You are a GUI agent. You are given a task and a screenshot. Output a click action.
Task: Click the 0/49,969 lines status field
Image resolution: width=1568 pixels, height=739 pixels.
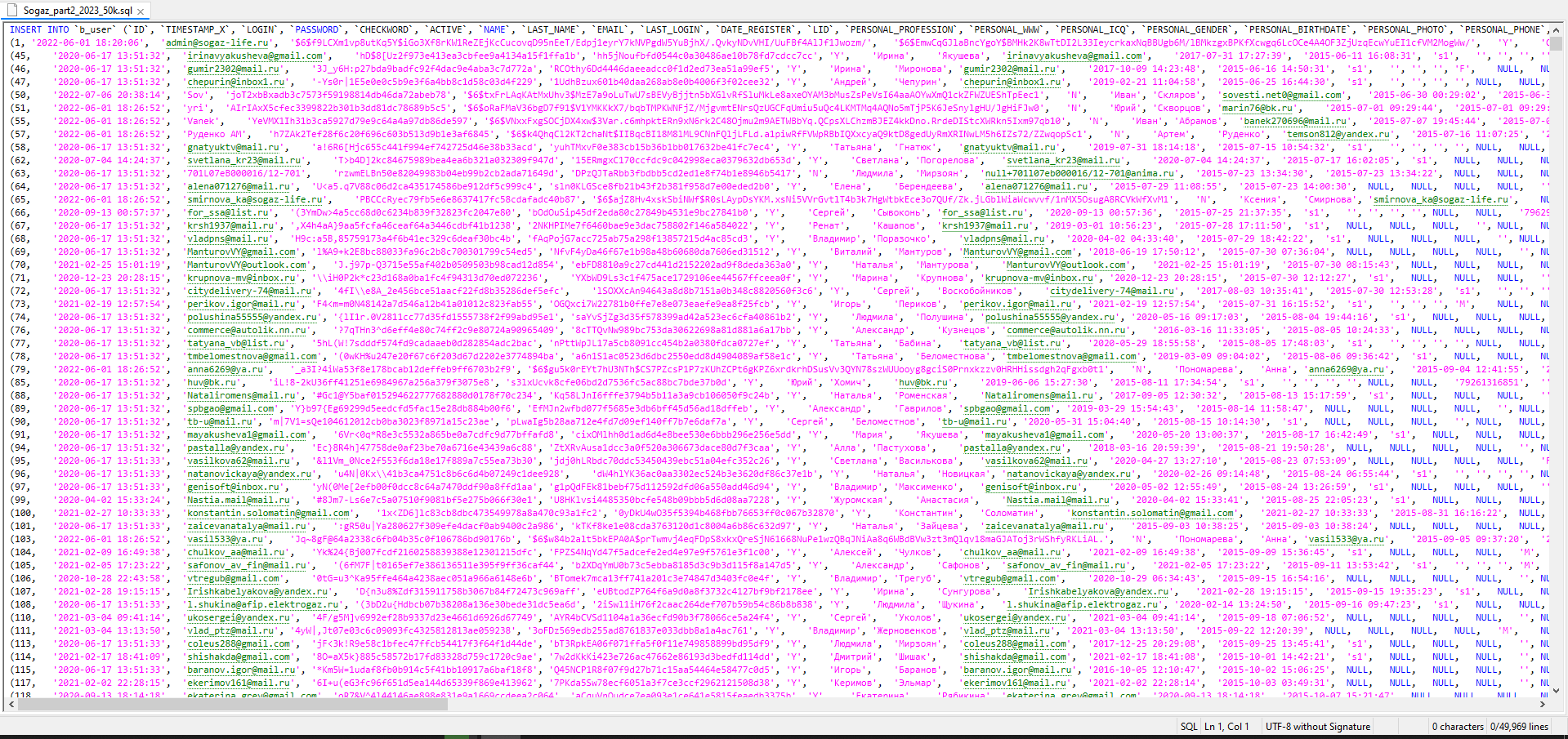coord(1519,726)
